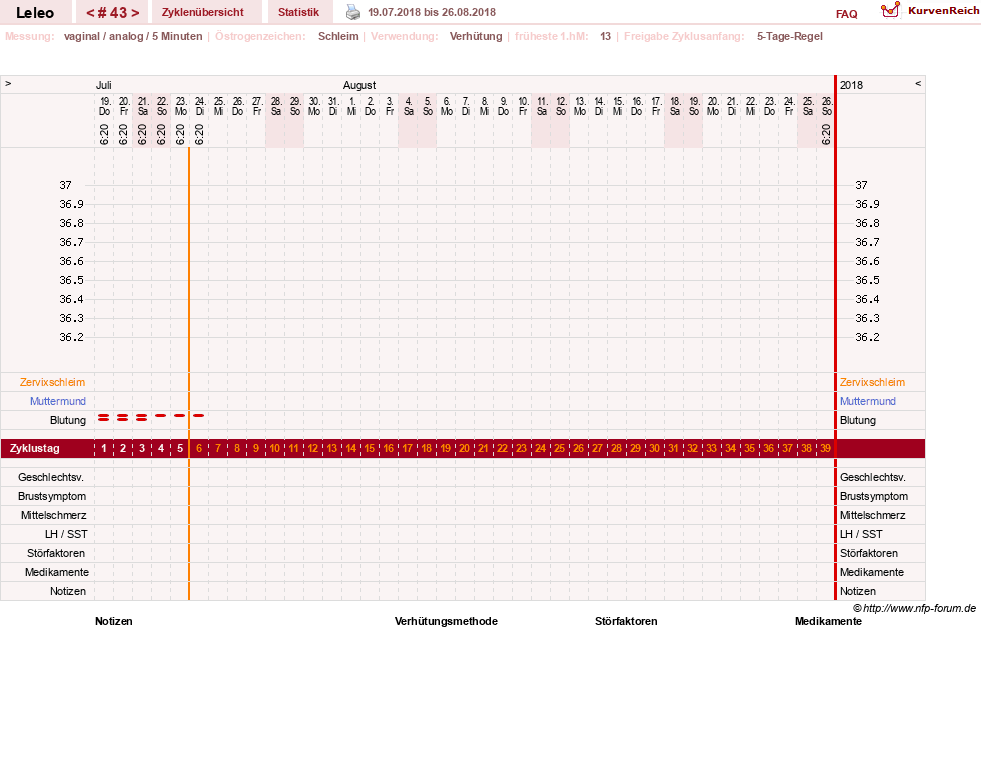Image resolution: width=981 pixels, height=780 pixels.
Task: Click the left LH / SST row label
Action: tap(66, 534)
